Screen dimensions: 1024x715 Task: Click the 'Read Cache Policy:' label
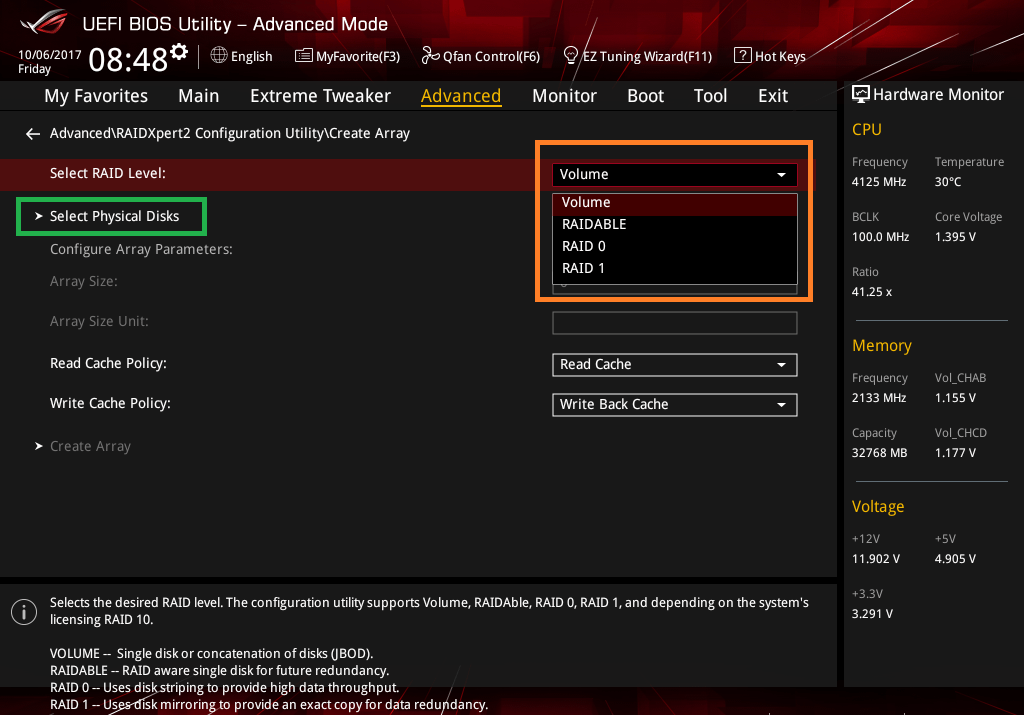pos(108,364)
